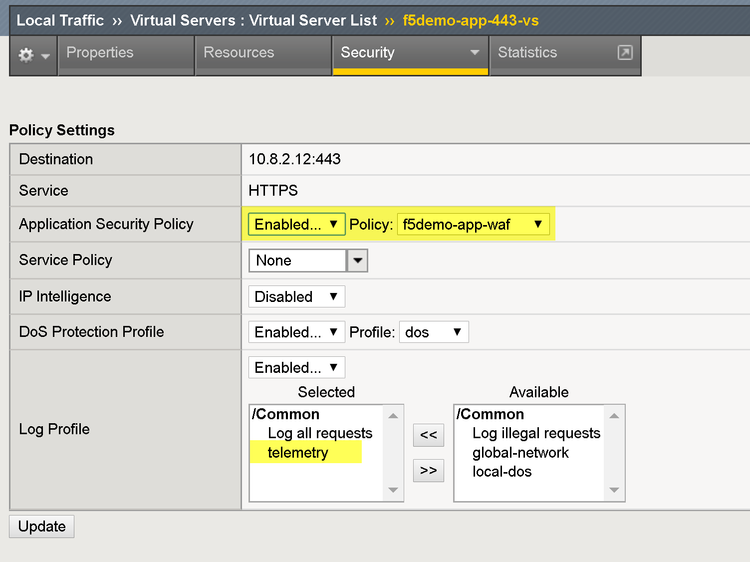Select telemetry in the Selected list

[x=298, y=453]
